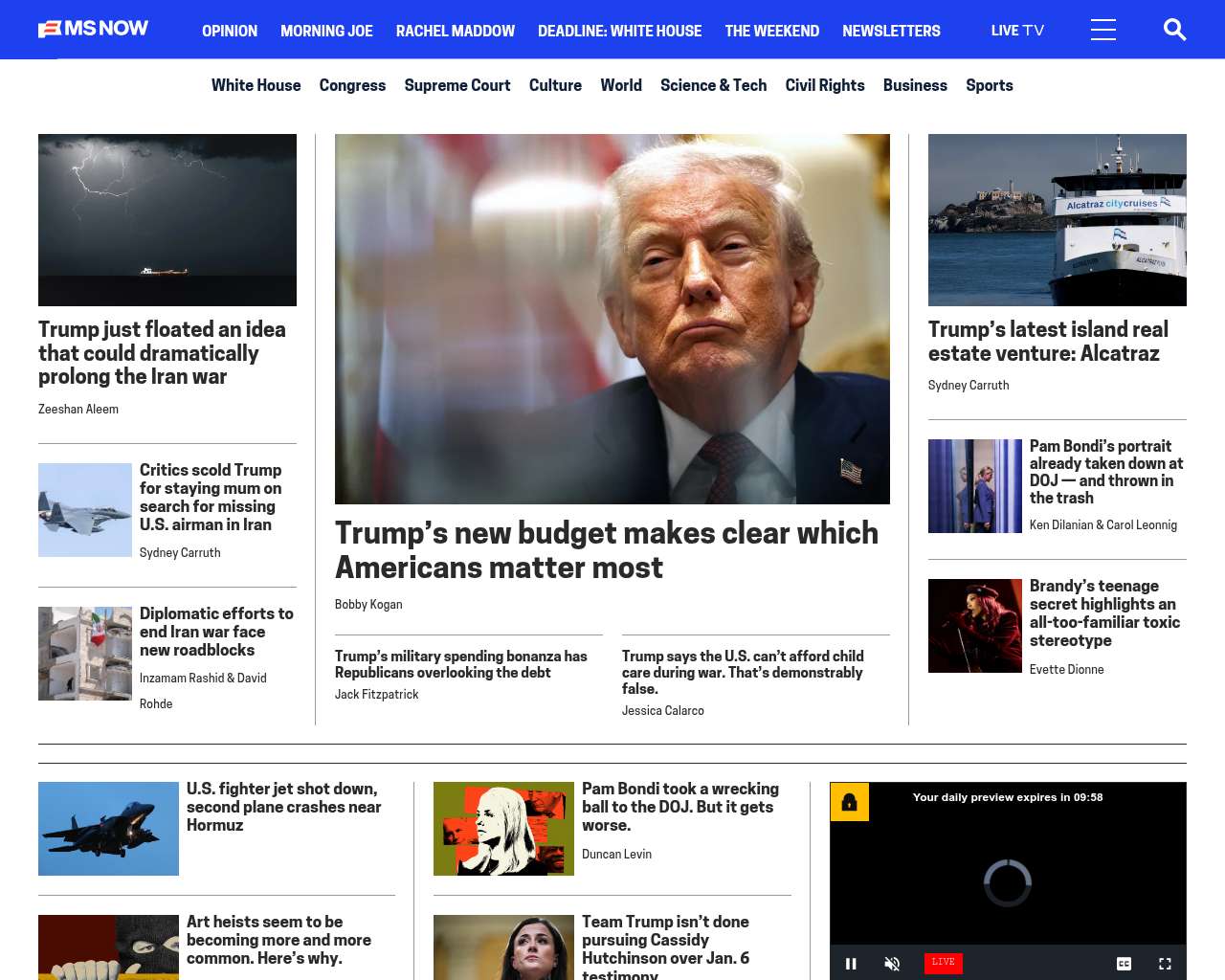Open Rachel Maddow show page
This screenshot has height=980, width=1225.
pyautogui.click(x=456, y=31)
